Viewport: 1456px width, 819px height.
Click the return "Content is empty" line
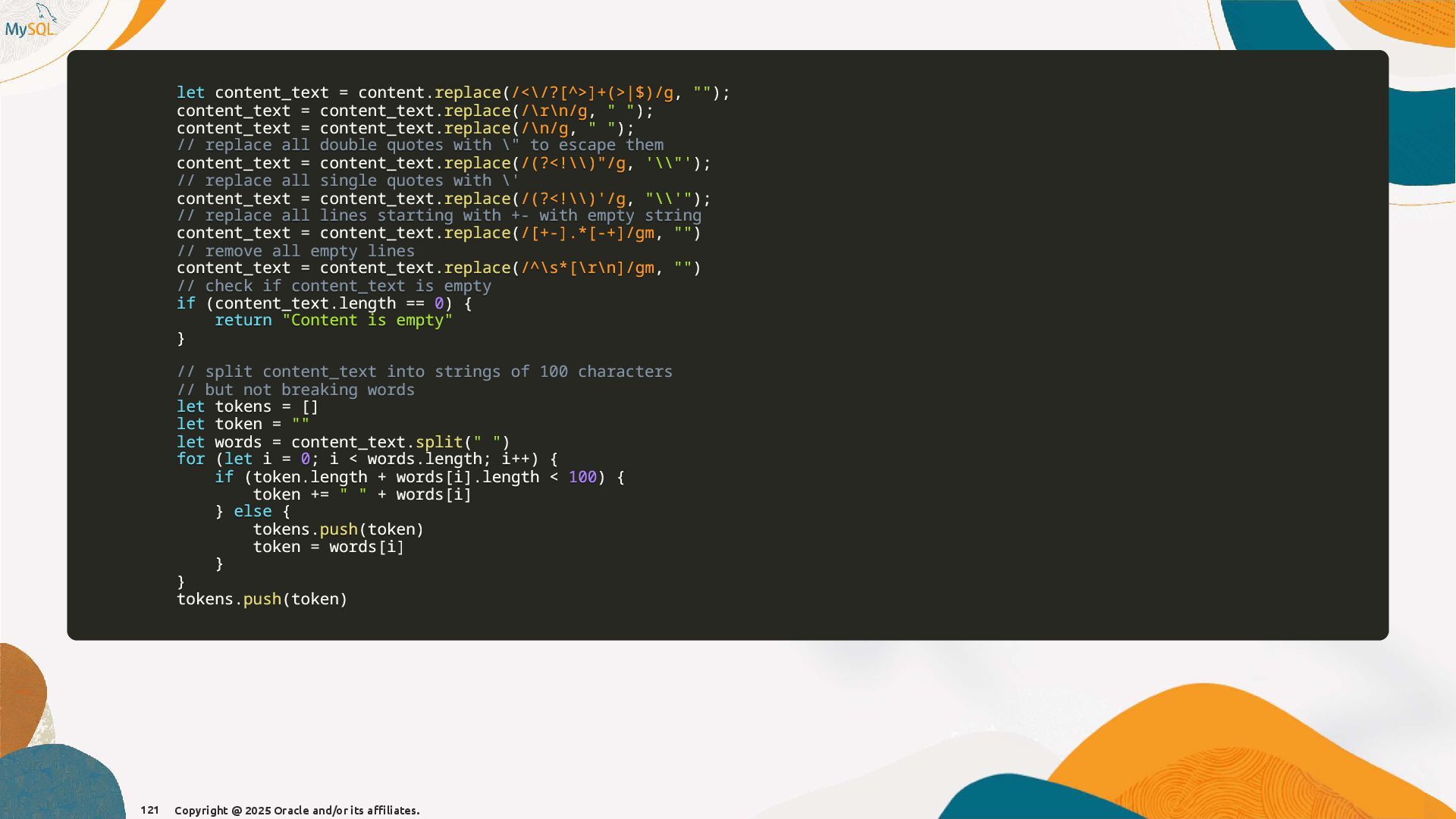(333, 320)
